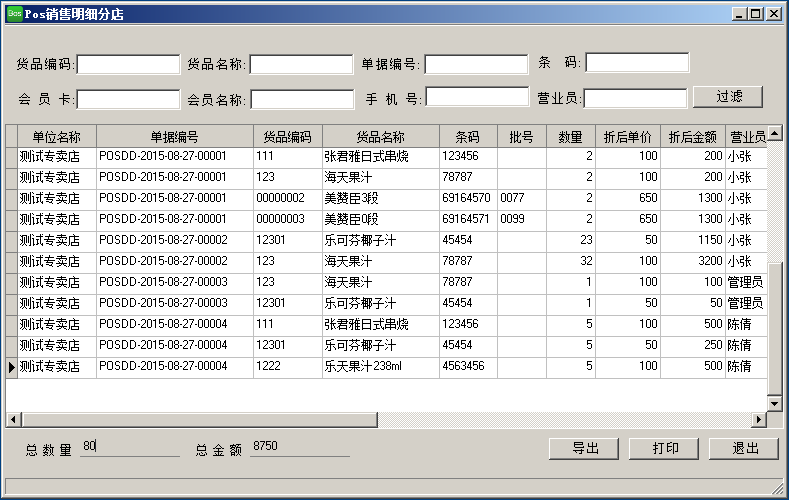789x500 pixels.
Task: Click the 过滤 filter button
Action: coord(728,97)
